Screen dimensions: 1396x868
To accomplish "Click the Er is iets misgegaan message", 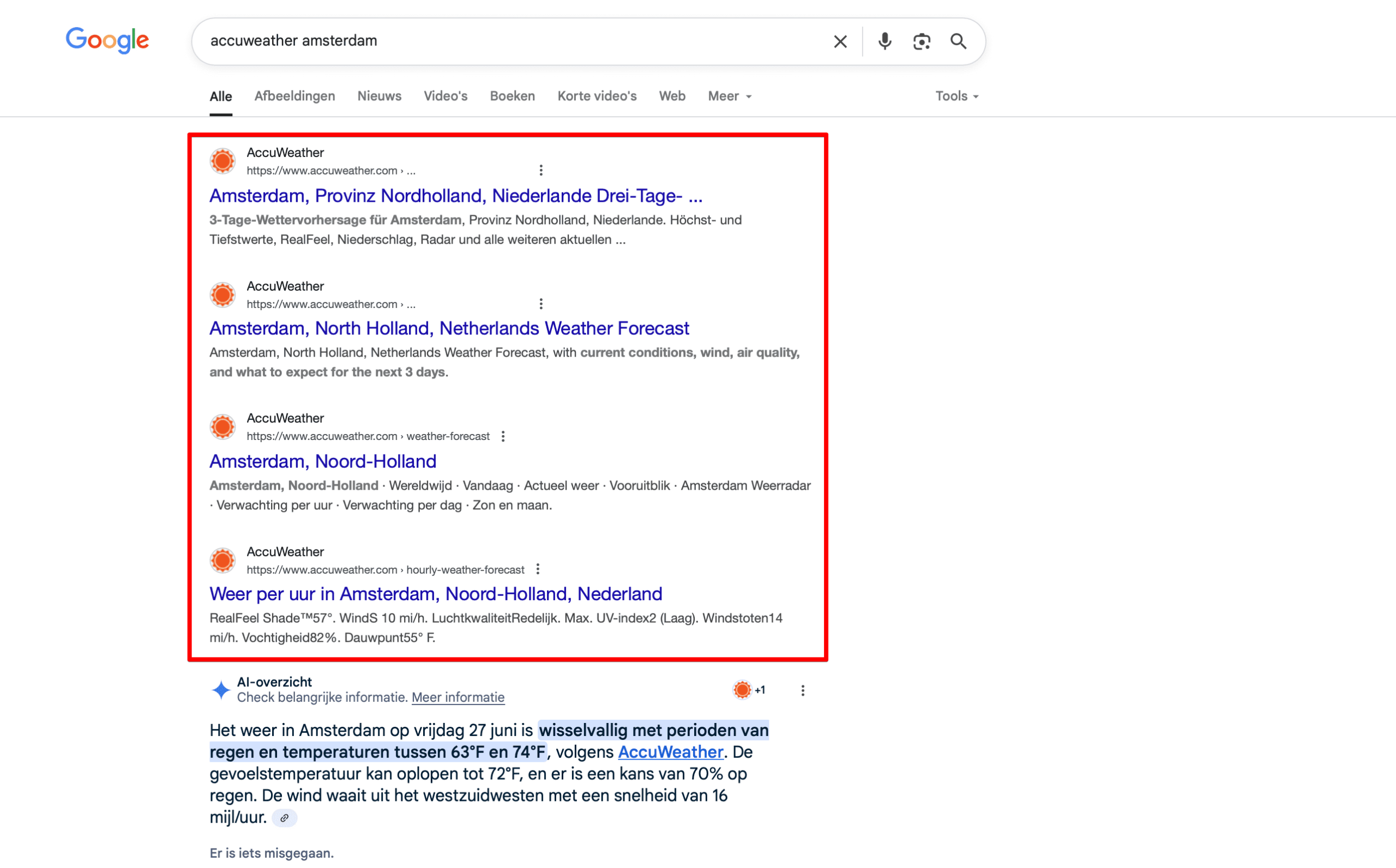I will click(x=272, y=853).
